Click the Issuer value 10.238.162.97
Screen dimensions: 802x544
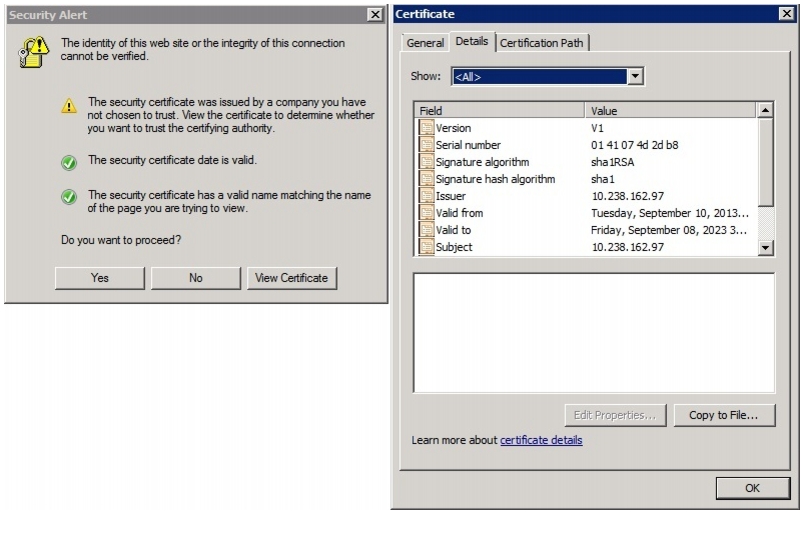628,196
